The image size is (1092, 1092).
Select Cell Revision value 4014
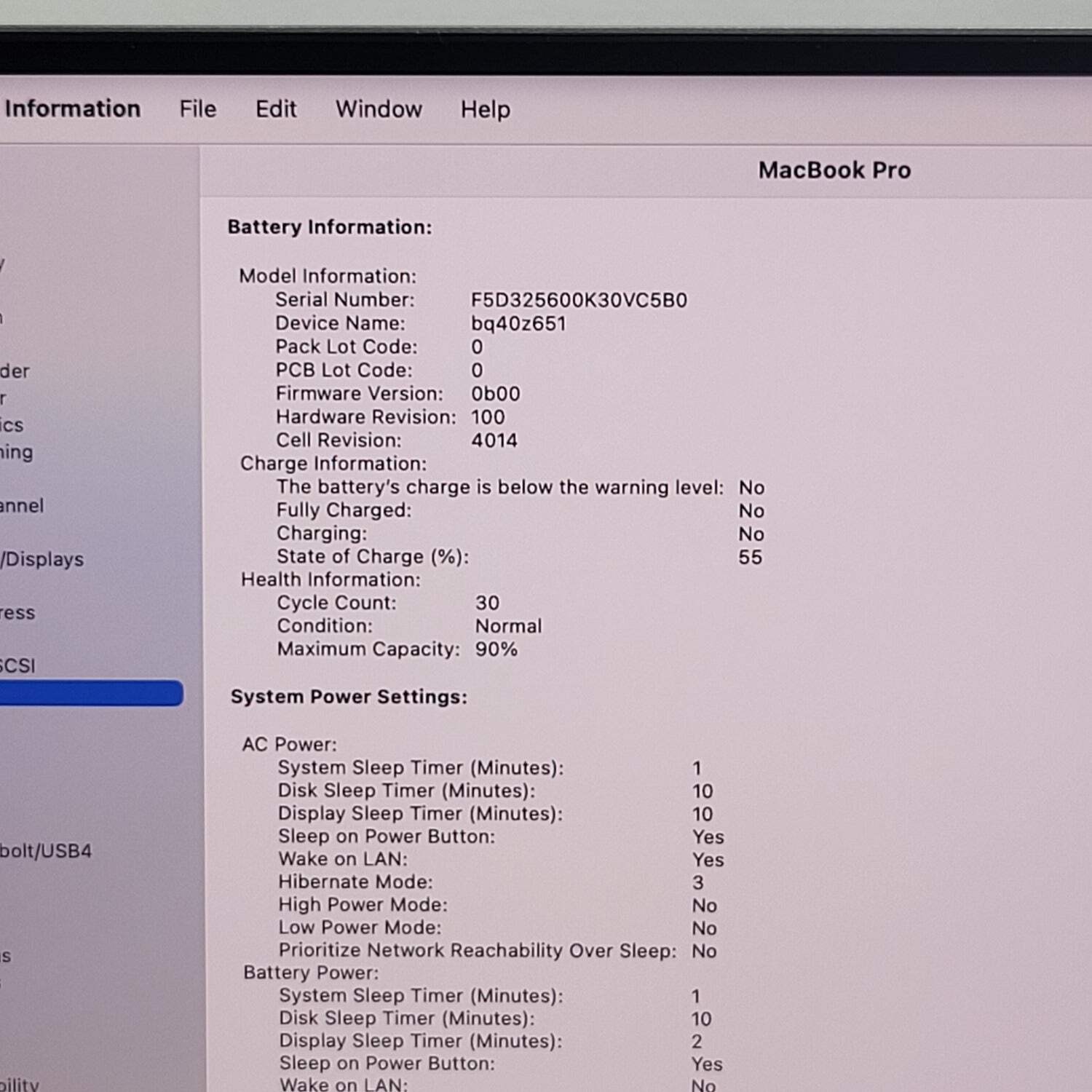(x=494, y=440)
